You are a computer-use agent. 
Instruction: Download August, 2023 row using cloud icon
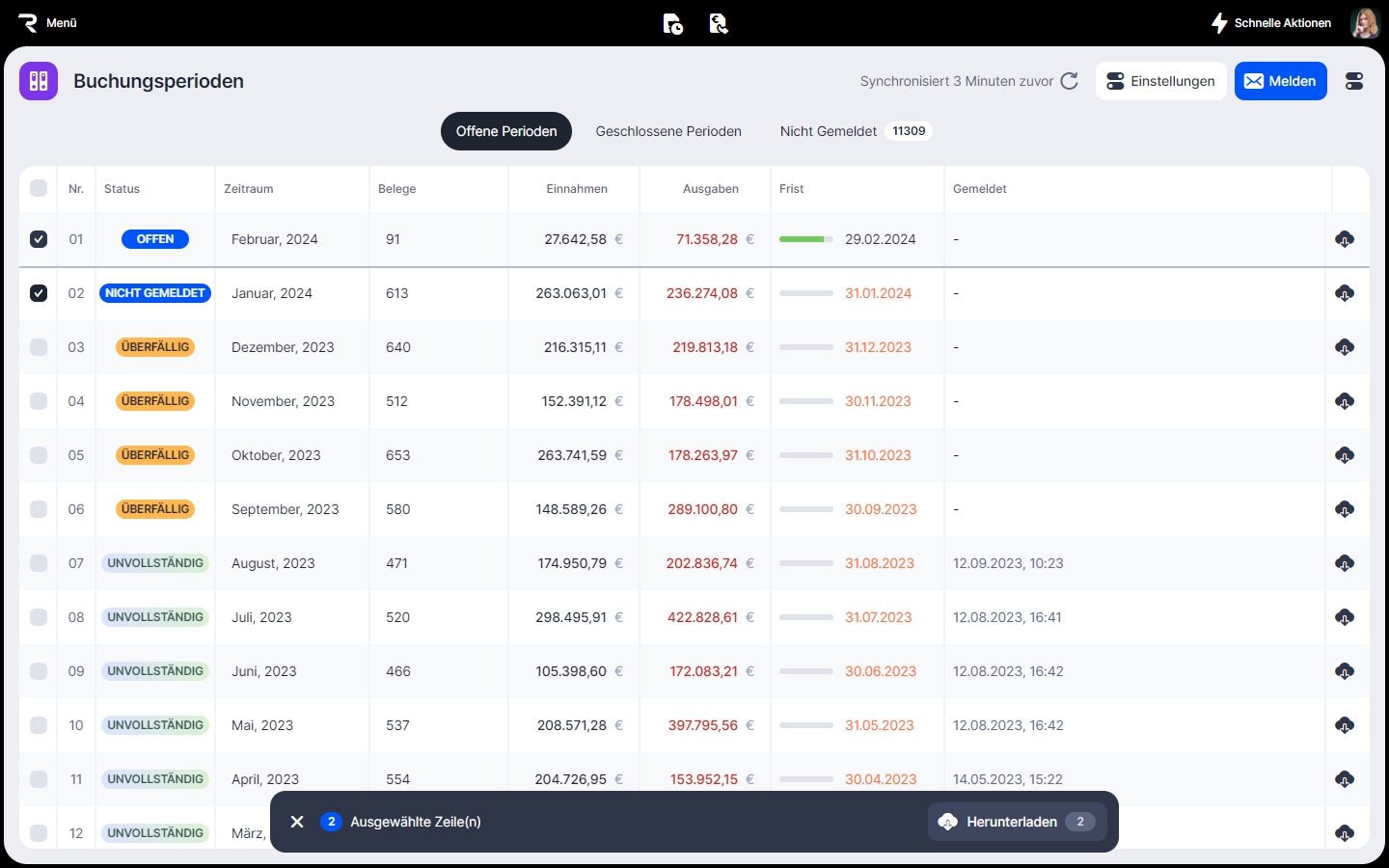[x=1345, y=563]
